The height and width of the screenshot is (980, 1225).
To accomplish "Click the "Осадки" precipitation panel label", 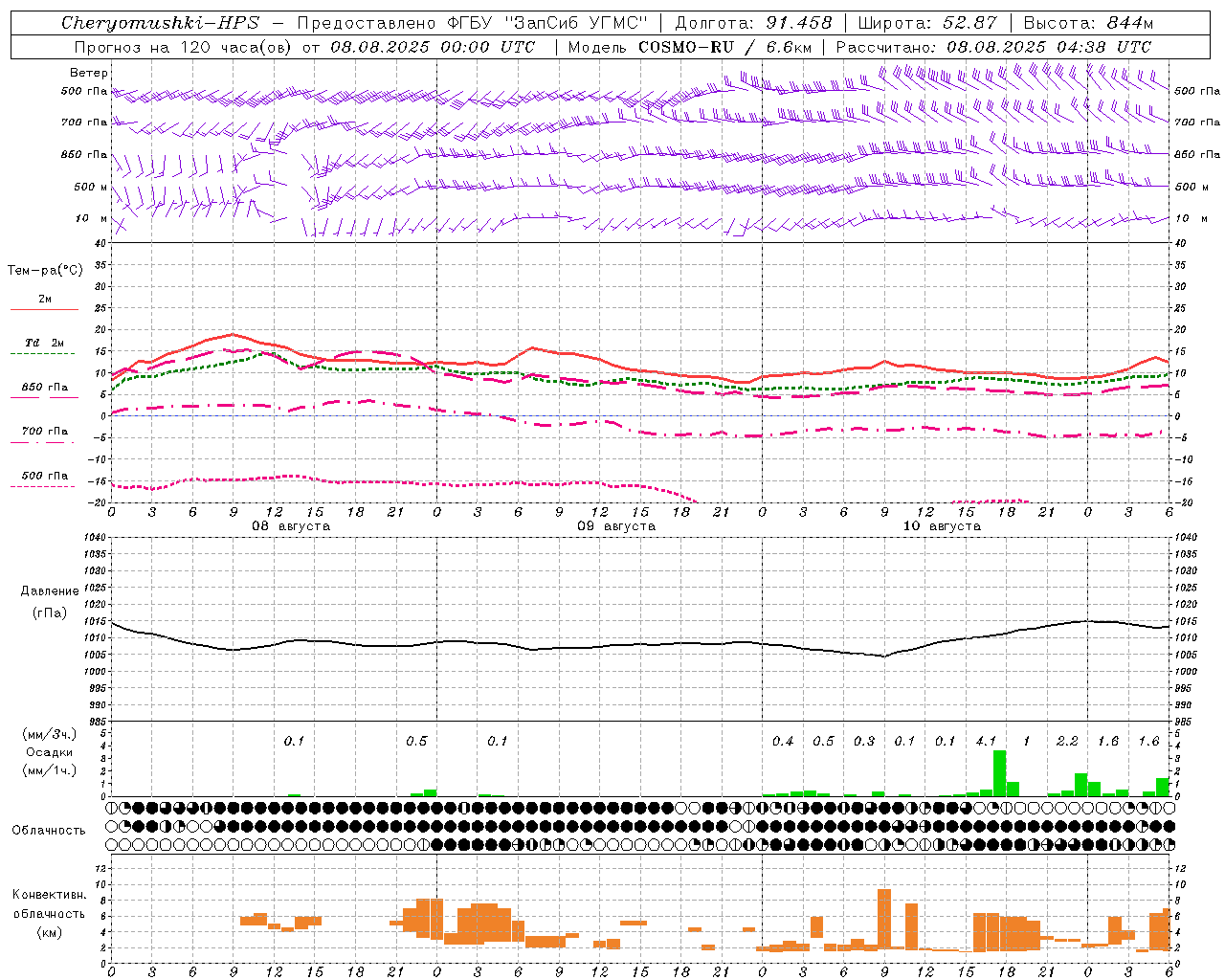I will click(50, 752).
